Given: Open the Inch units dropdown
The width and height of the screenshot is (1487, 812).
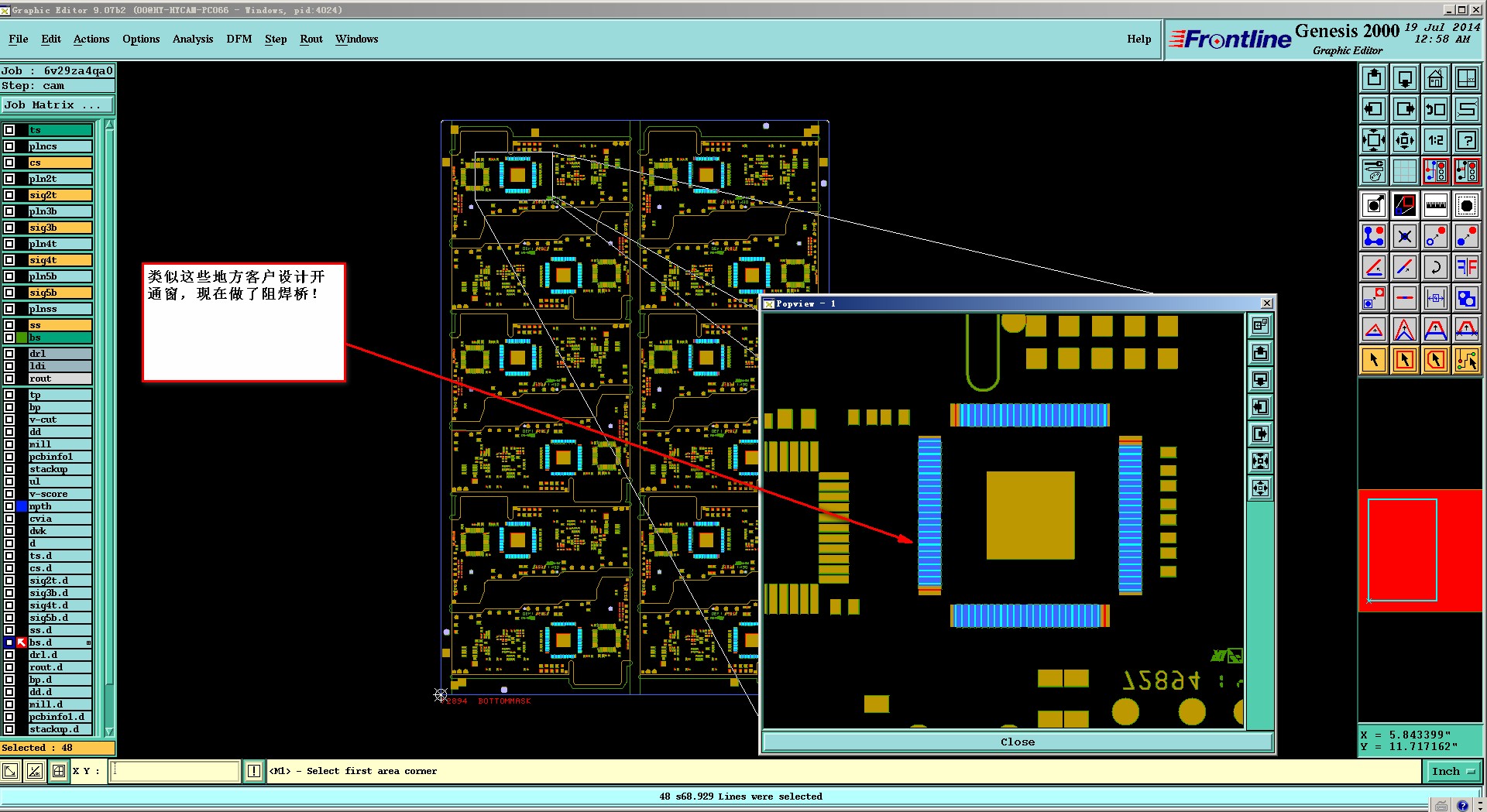Looking at the screenshot, I should click(1453, 771).
